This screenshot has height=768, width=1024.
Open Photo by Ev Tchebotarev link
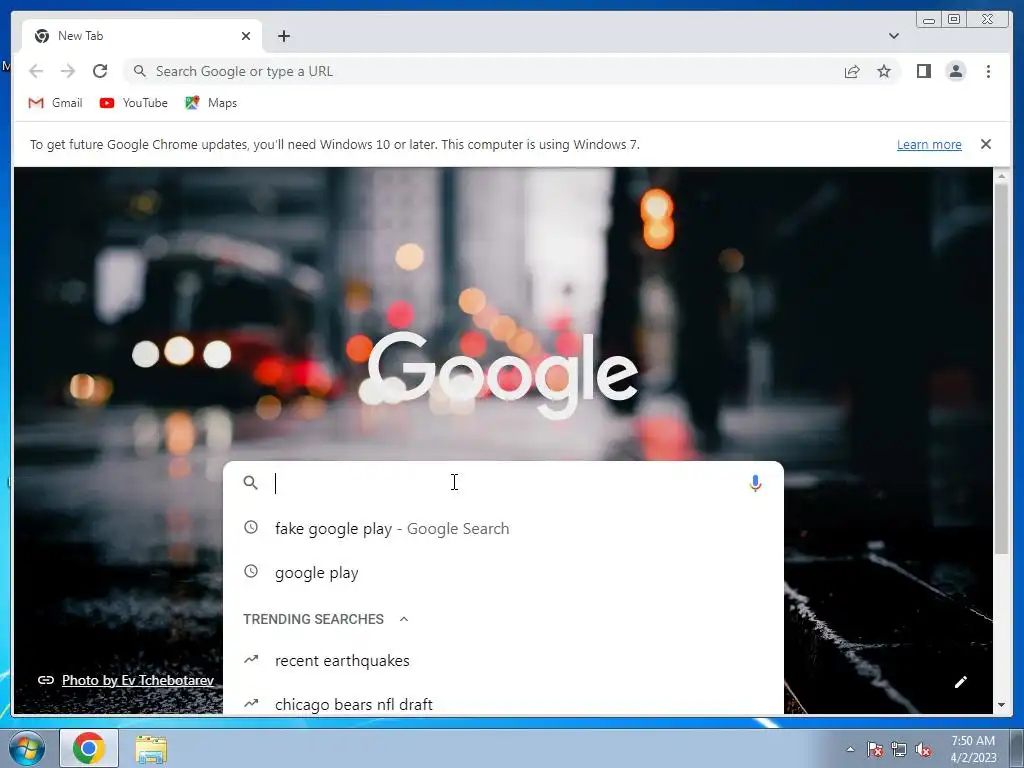point(138,680)
